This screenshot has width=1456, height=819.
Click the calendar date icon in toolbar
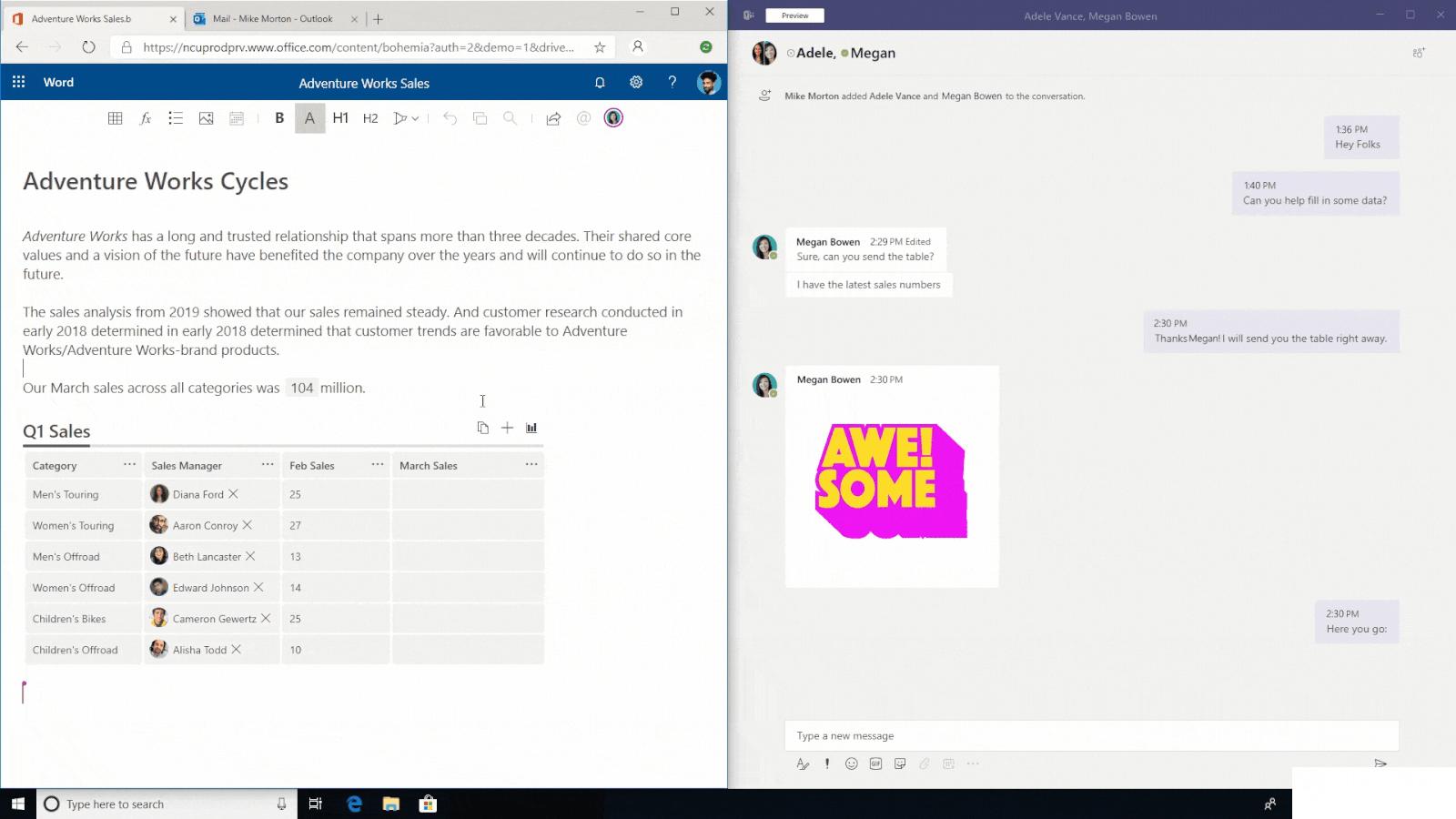coord(237,118)
